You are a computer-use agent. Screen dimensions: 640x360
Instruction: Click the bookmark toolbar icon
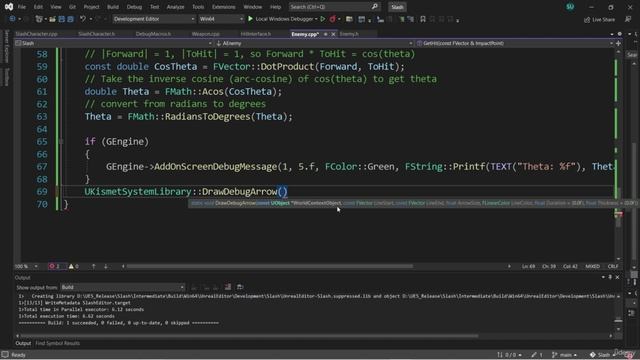(x=423, y=19)
